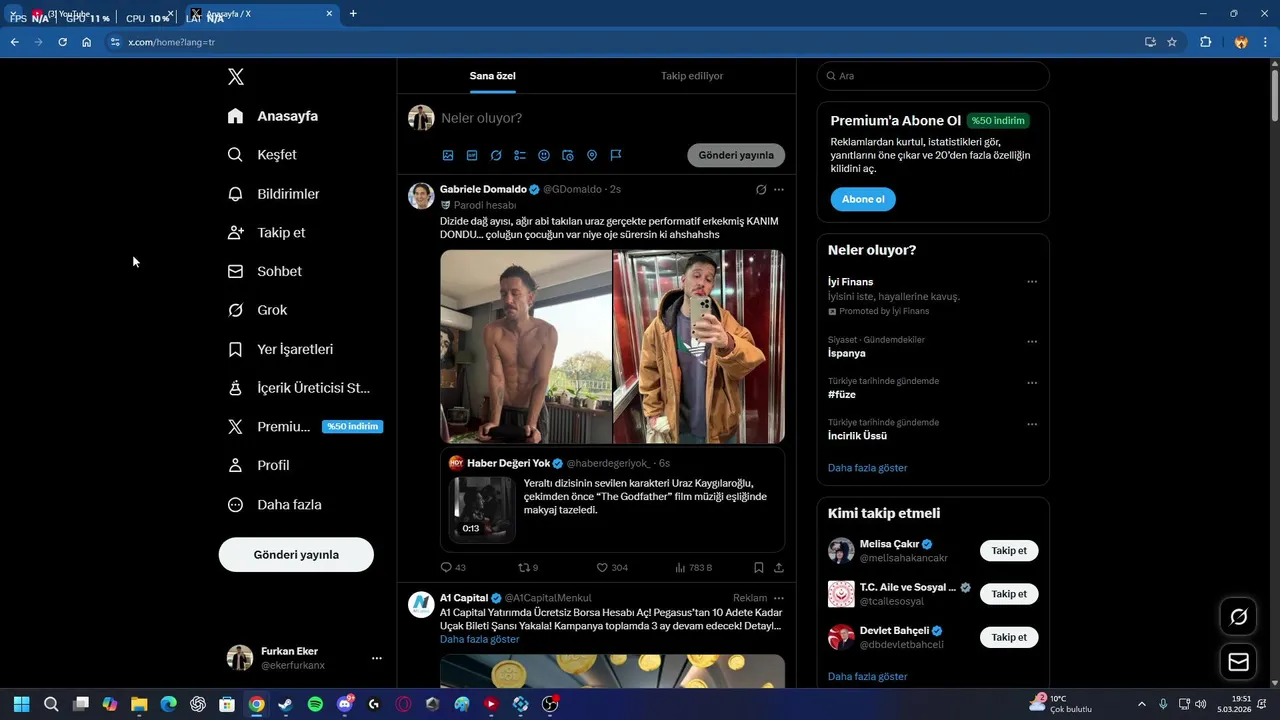
Task: Click the Ara search box
Action: [933, 76]
